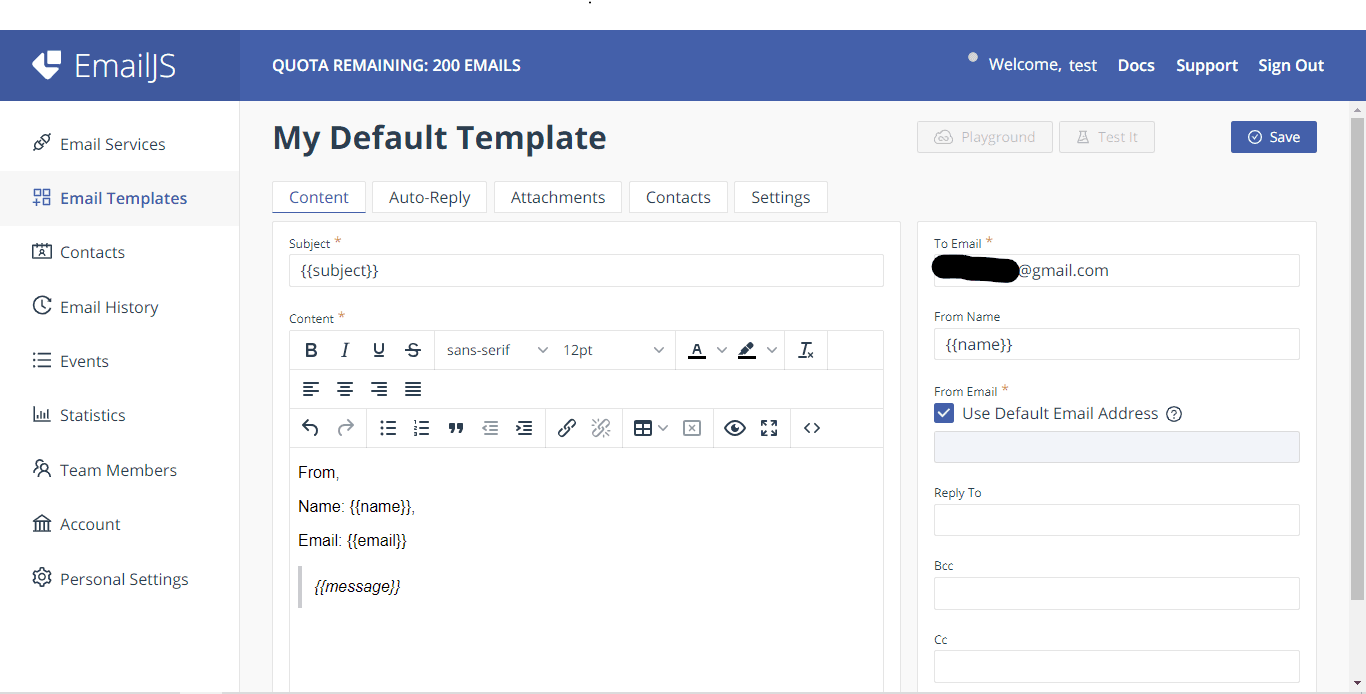Expand the 12pt font size dropdown
The height and width of the screenshot is (694, 1366).
tap(613, 350)
